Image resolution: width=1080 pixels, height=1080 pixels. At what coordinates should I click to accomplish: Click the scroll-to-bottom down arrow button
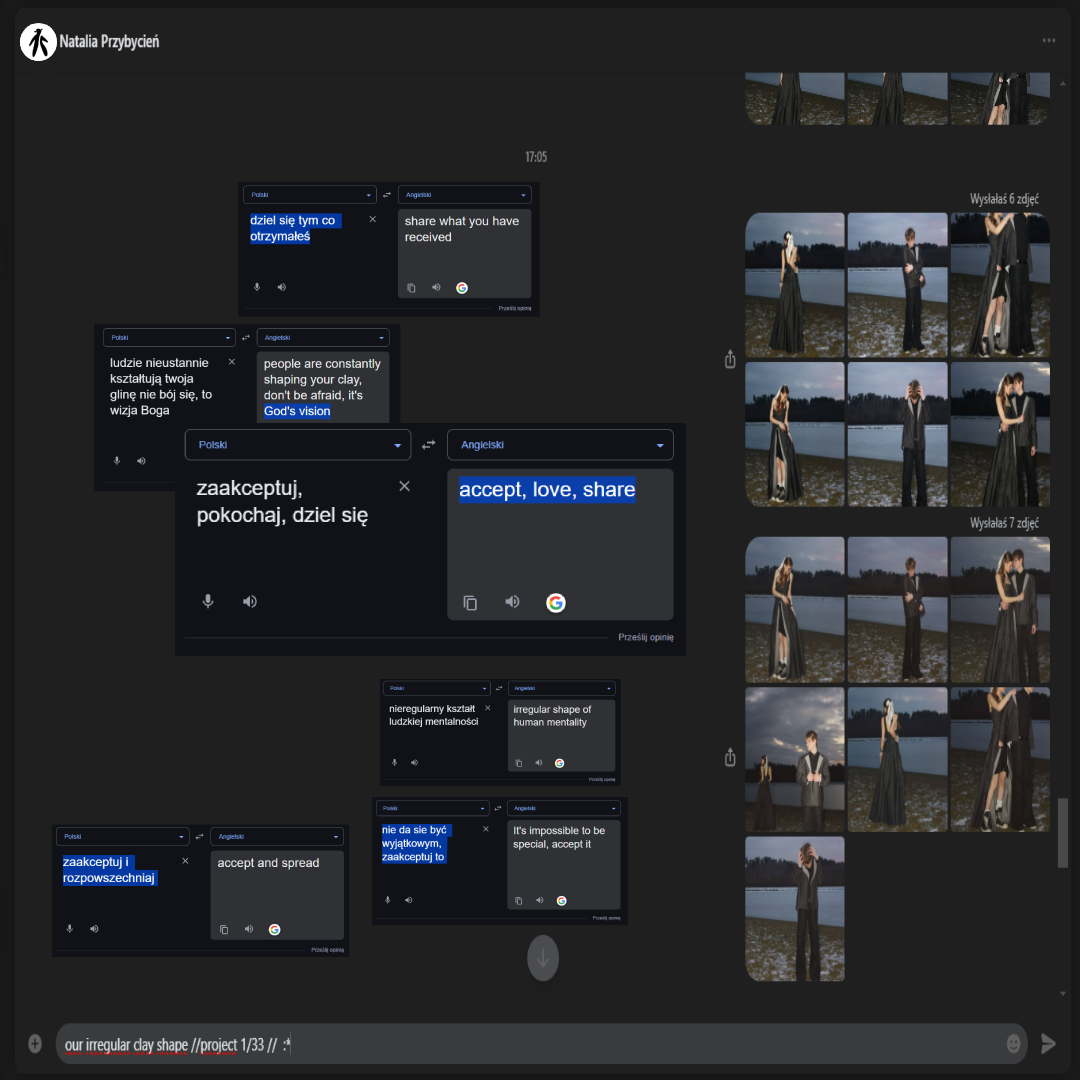point(543,958)
